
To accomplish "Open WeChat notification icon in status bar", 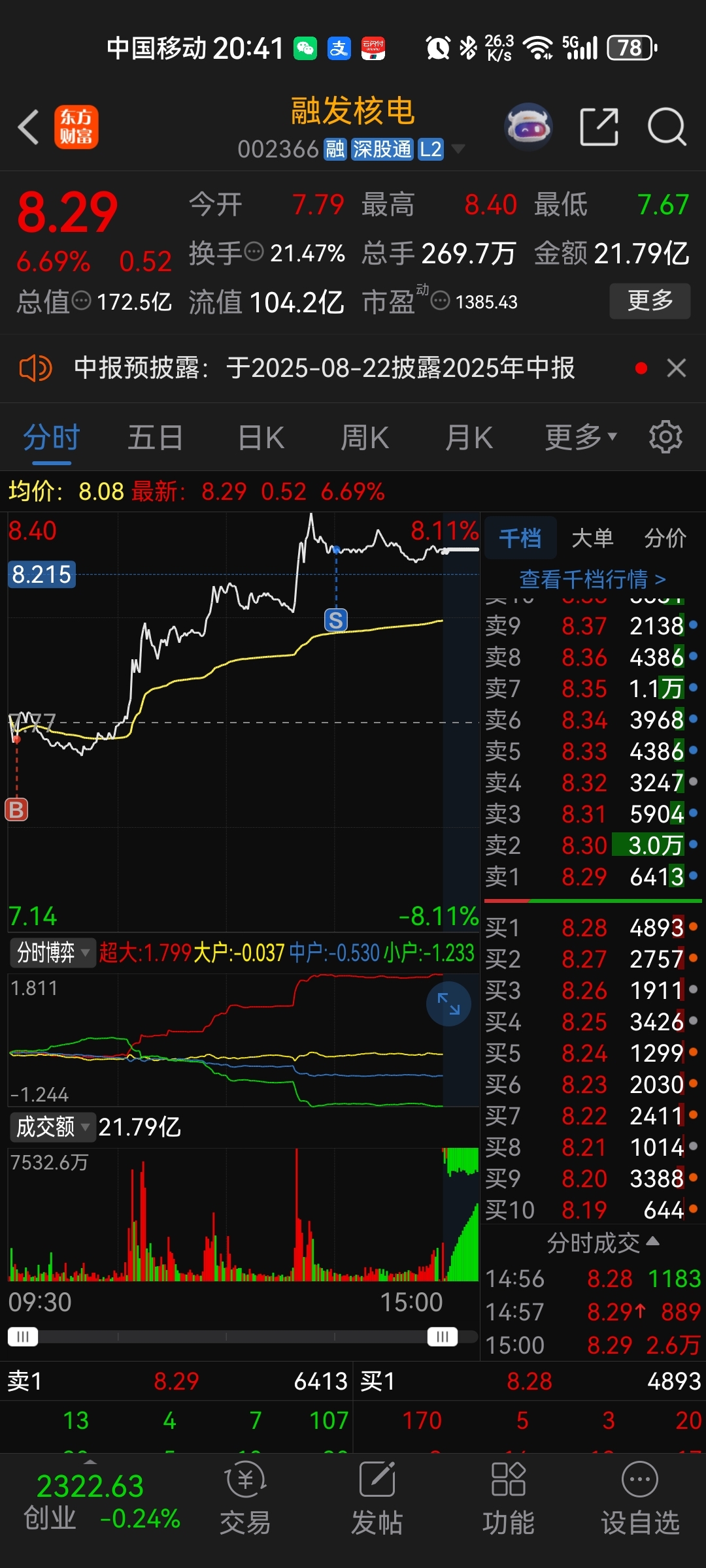I will point(305,48).
